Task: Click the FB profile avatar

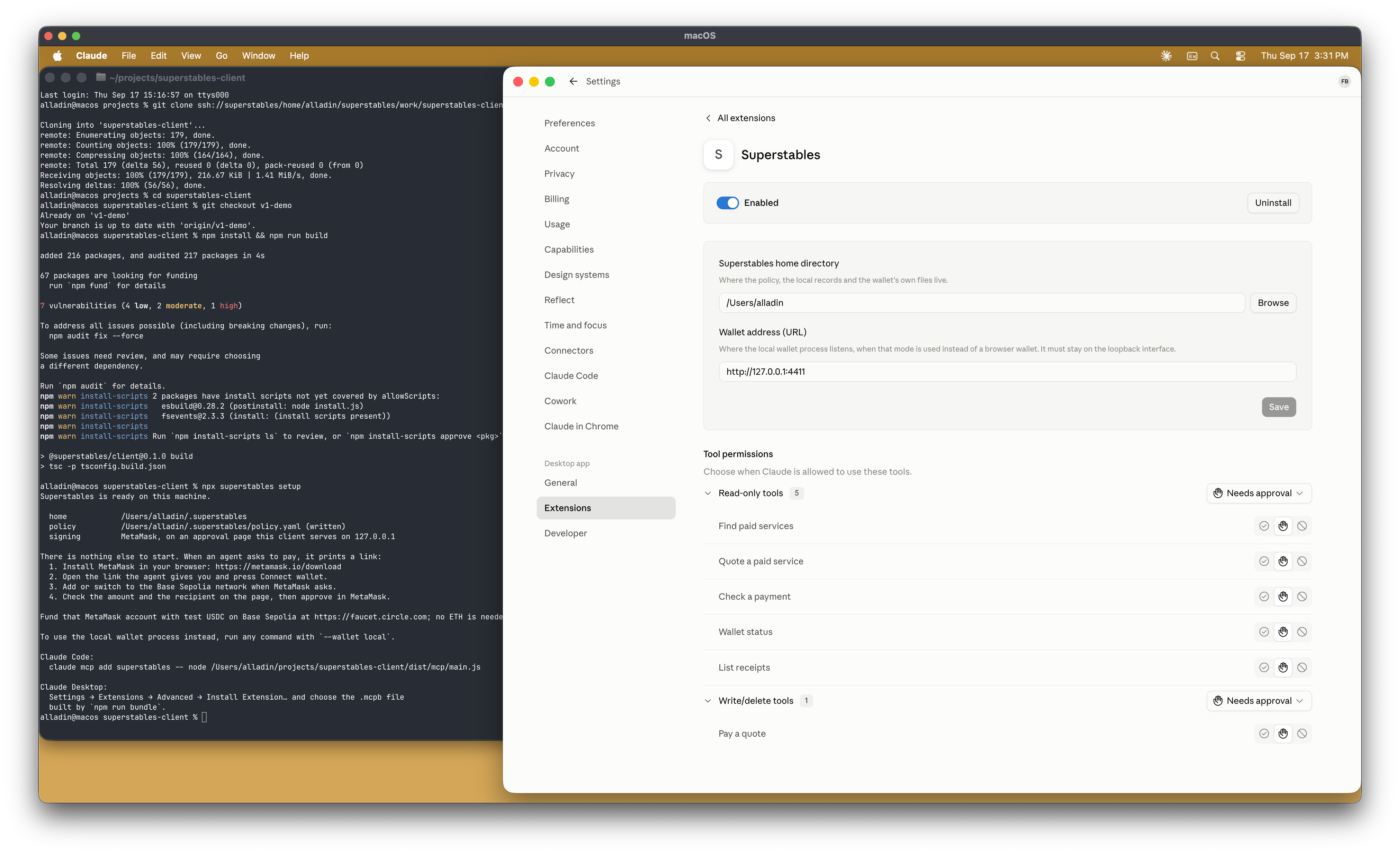Action: [1344, 81]
